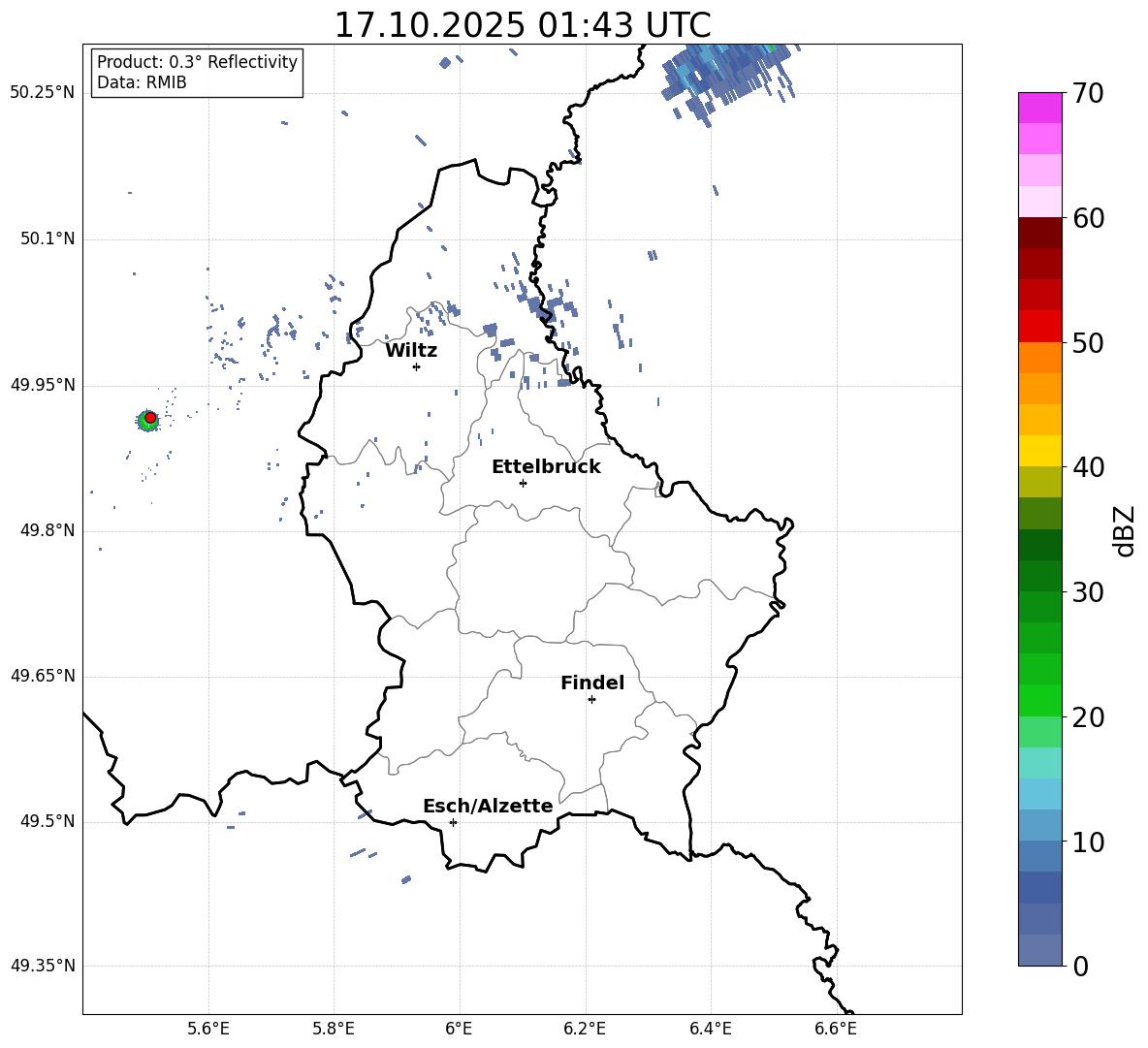Click the title "17.10.2025 01:43 UTC"
This screenshot has height=1048, width=1148.
[522, 24]
